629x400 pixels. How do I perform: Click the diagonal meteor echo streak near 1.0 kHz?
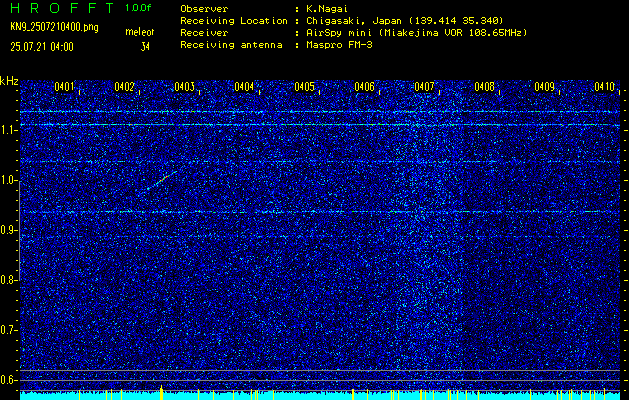(162, 180)
